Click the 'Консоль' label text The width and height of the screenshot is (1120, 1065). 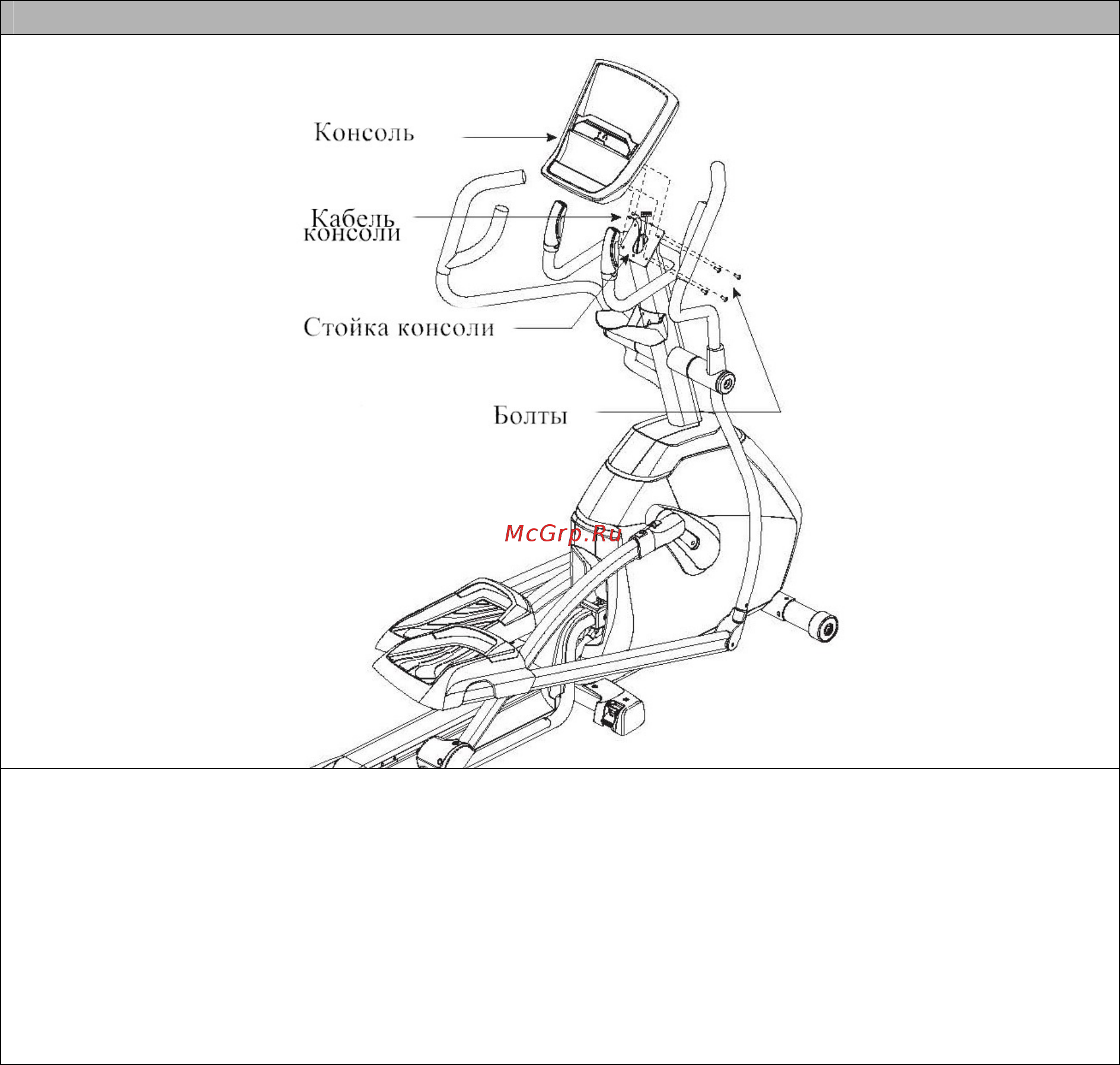pyautogui.click(x=364, y=132)
